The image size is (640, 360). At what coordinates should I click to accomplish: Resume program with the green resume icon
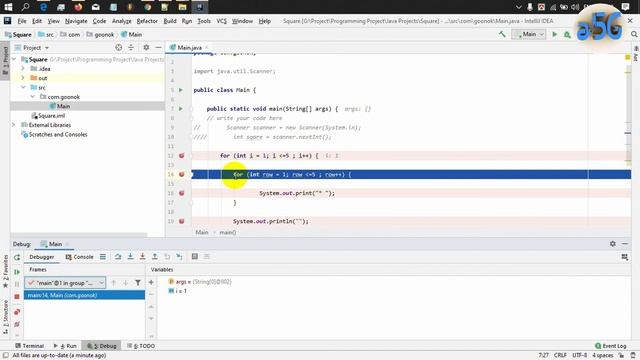(x=17, y=272)
